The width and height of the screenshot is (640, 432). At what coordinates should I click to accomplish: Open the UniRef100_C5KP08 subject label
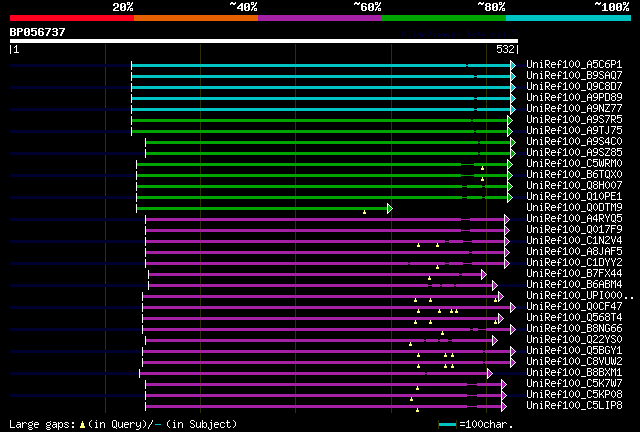(x=574, y=395)
